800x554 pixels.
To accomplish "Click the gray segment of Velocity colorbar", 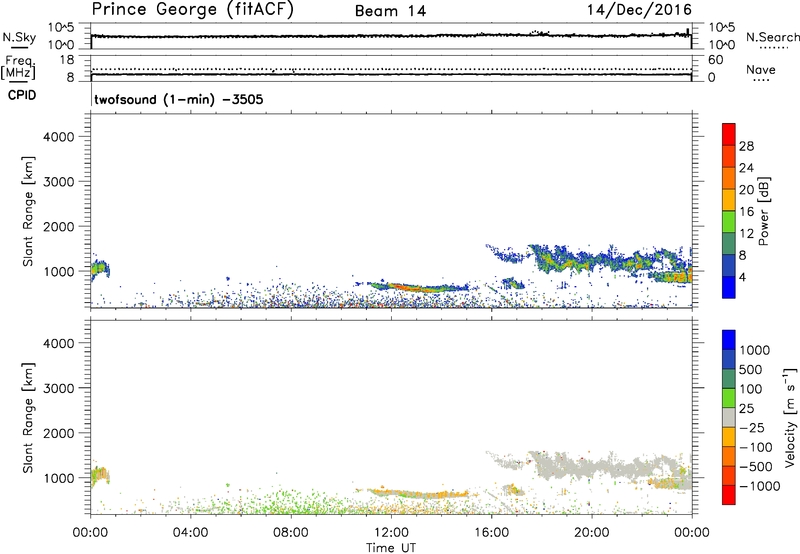I will point(729,417).
